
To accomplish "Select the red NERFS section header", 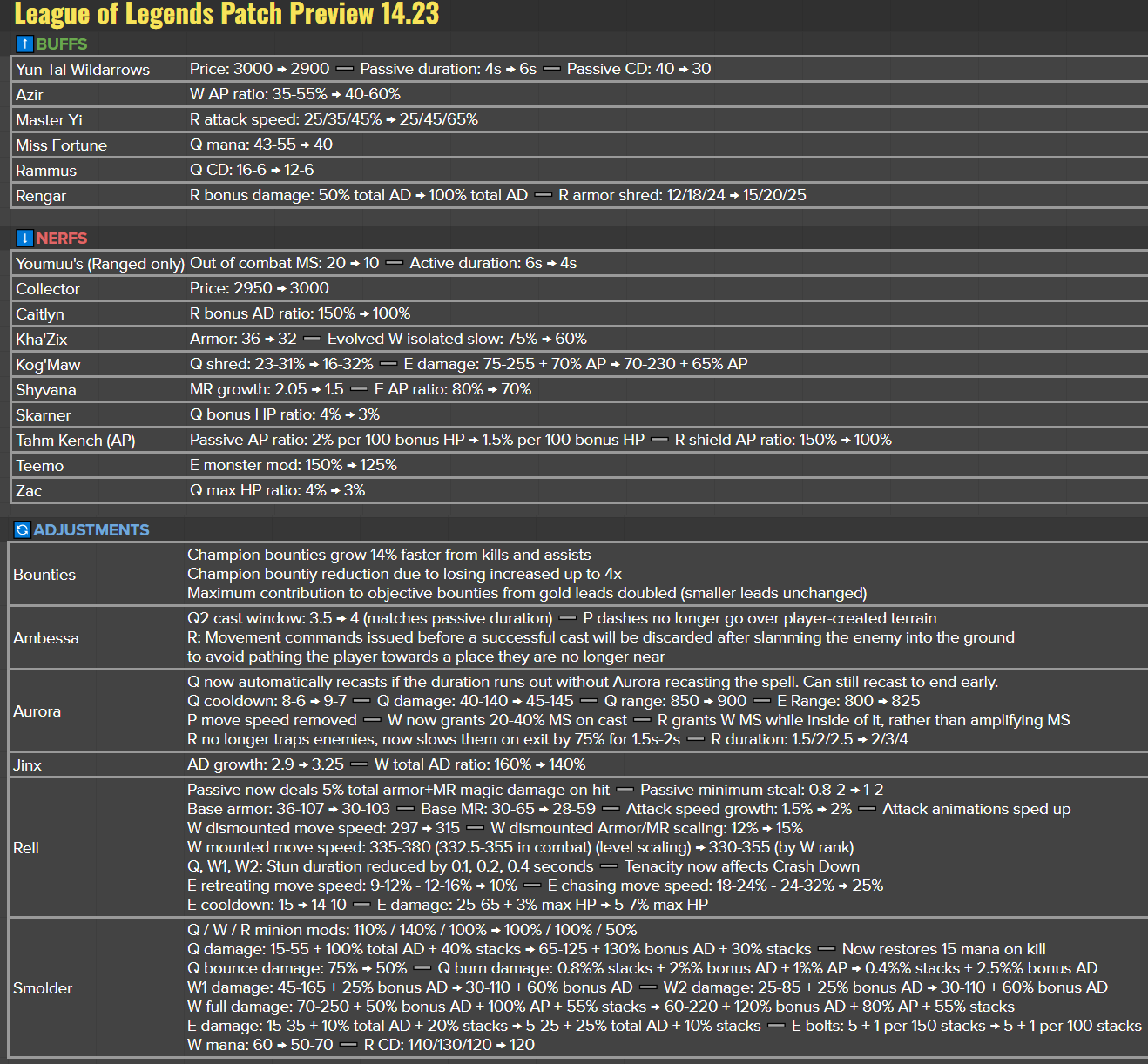I will (x=62, y=238).
